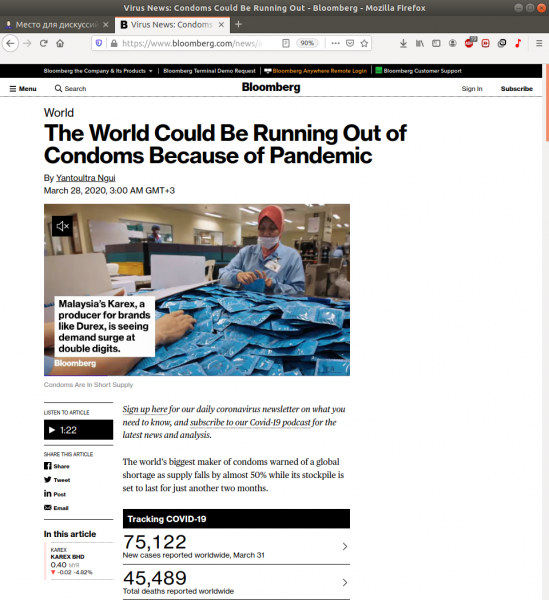Open a new browser tab

coord(238,24)
